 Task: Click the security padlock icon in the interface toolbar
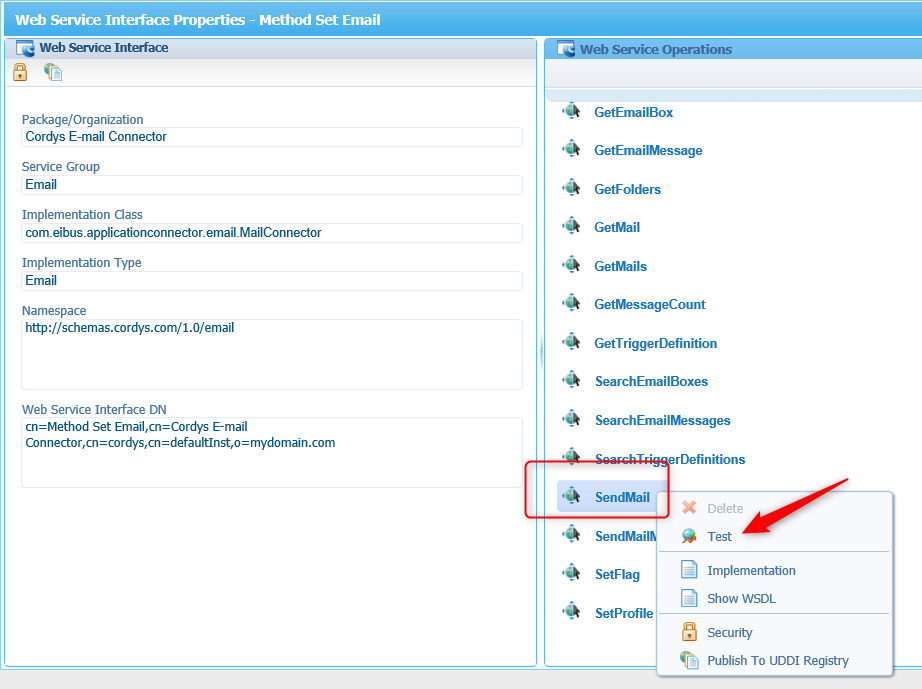tap(20, 72)
